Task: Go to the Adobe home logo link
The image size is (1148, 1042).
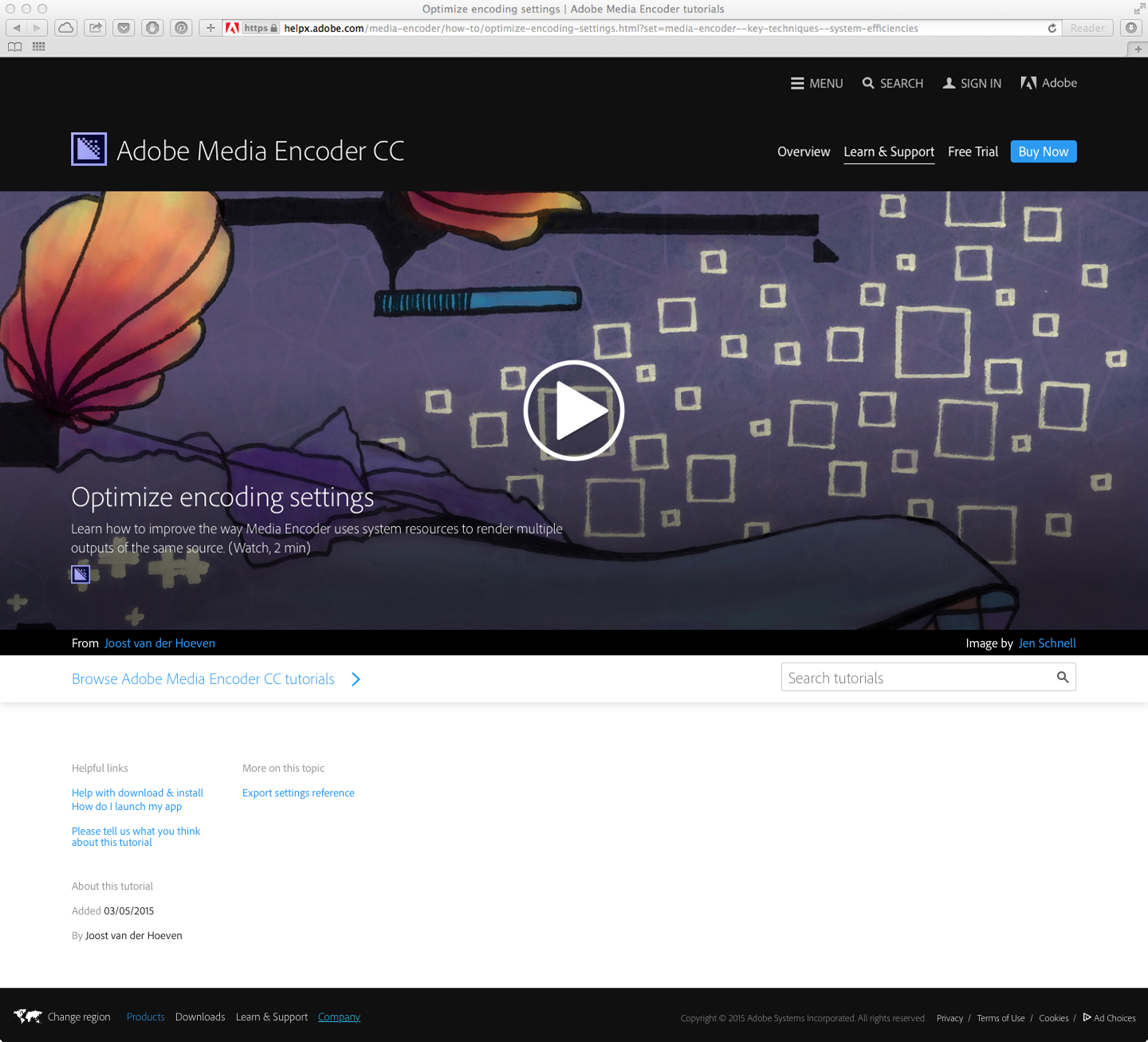Action: [1048, 83]
